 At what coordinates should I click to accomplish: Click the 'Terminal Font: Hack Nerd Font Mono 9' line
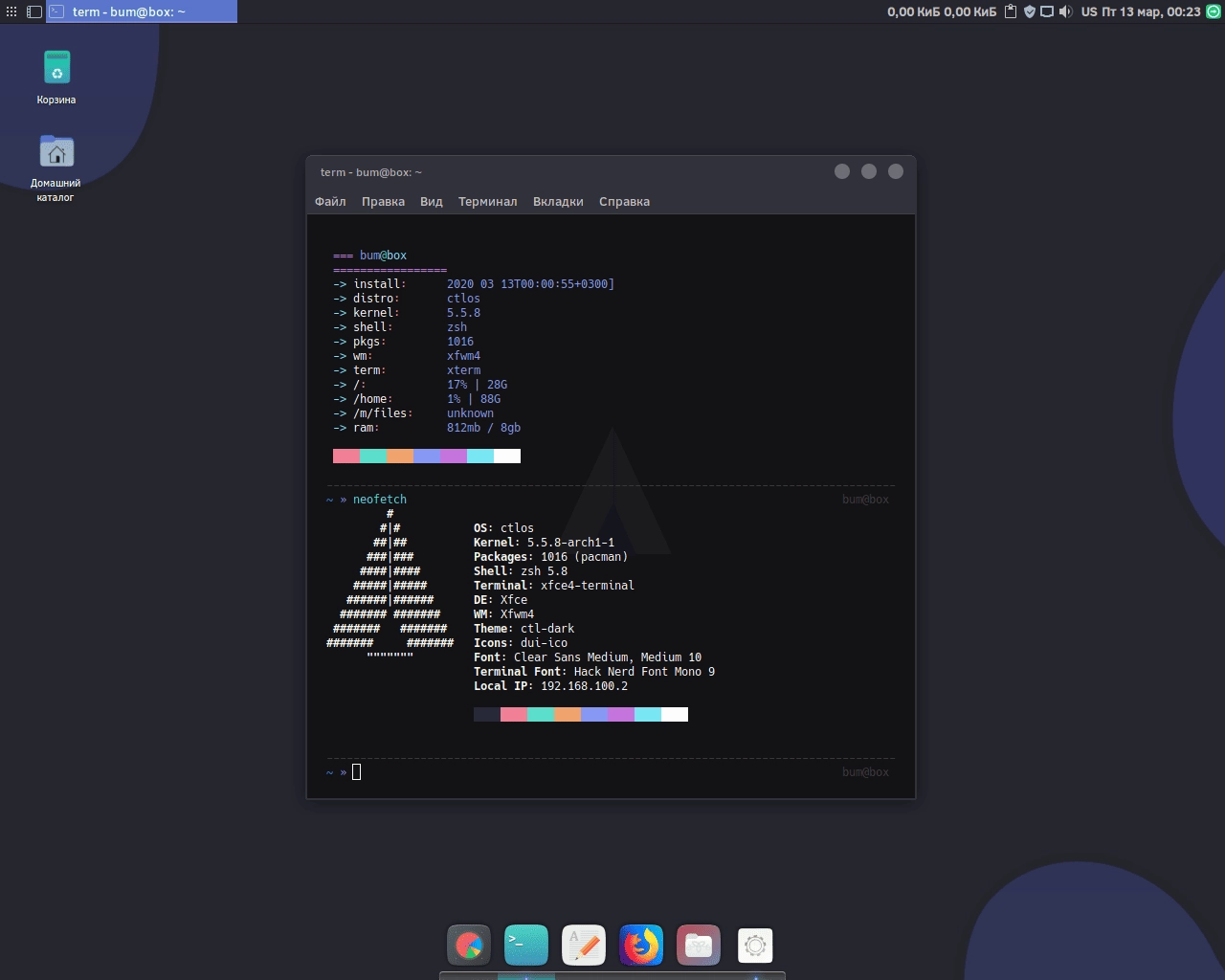coord(594,672)
